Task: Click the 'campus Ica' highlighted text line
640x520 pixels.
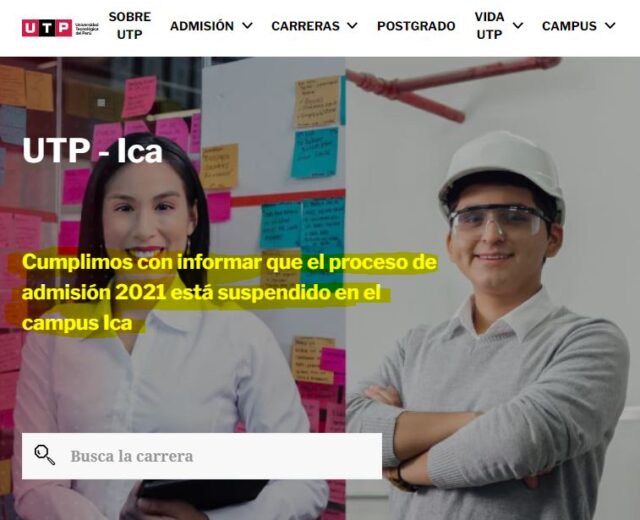Action: pos(77,323)
